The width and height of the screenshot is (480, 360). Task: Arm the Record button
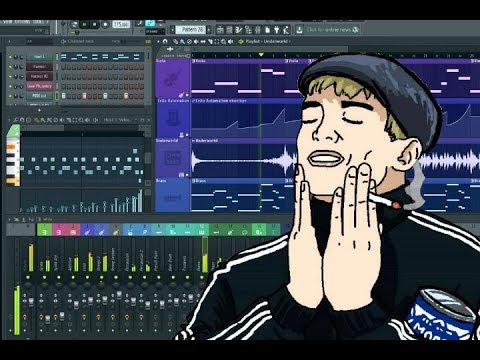coord(105,24)
